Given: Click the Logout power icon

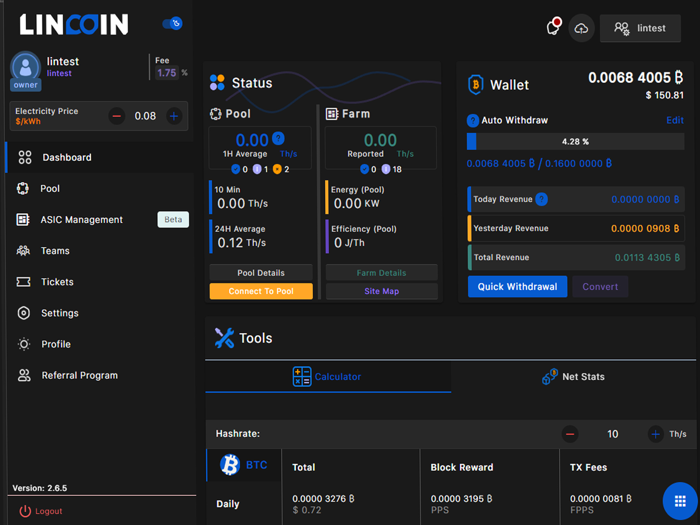Looking at the screenshot, I should [25, 511].
